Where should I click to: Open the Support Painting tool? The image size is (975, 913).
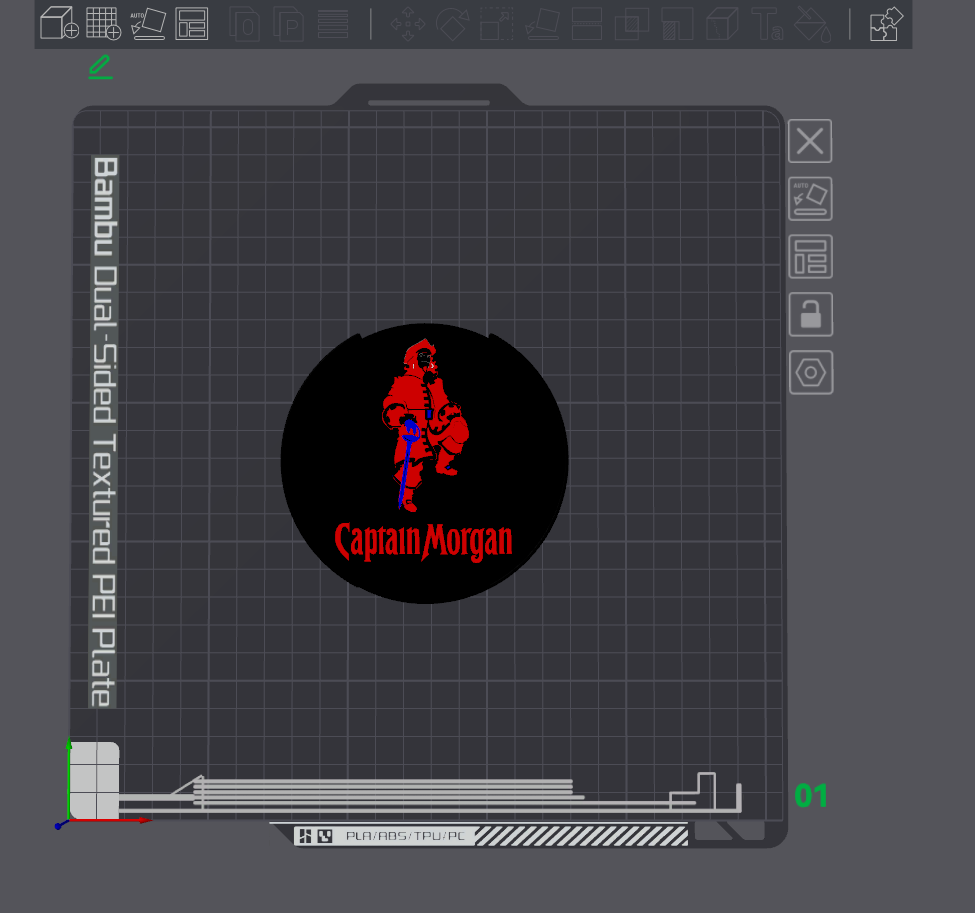(x=677, y=24)
